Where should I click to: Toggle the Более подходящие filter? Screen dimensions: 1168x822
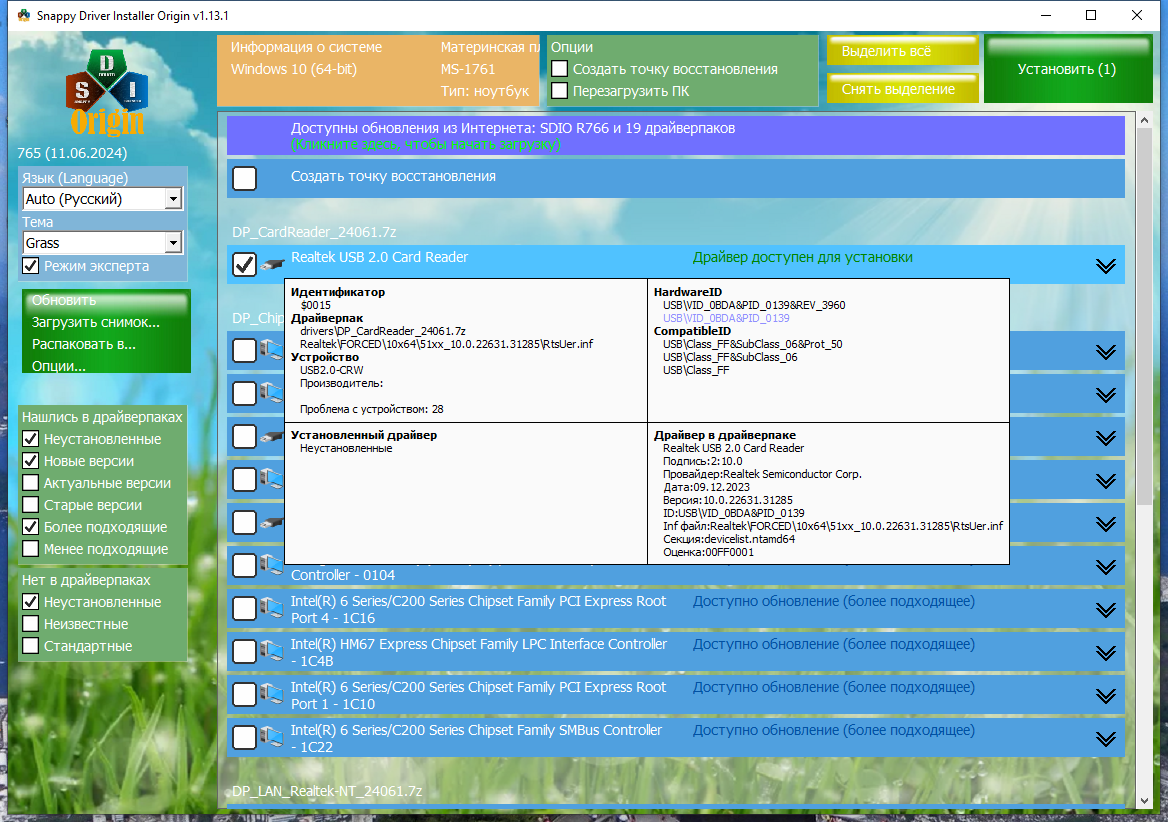31,526
